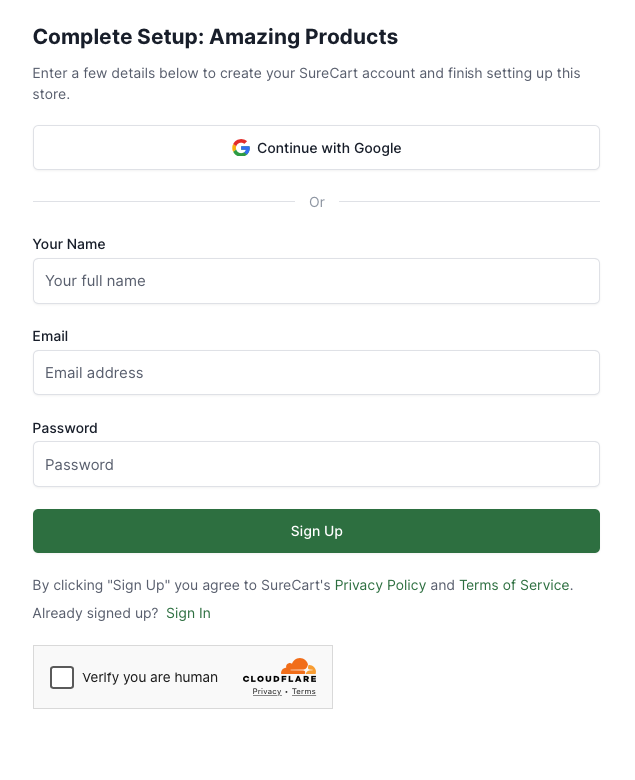Open Cloudflare's small Terms link
The height and width of the screenshot is (780, 635).
(304, 692)
